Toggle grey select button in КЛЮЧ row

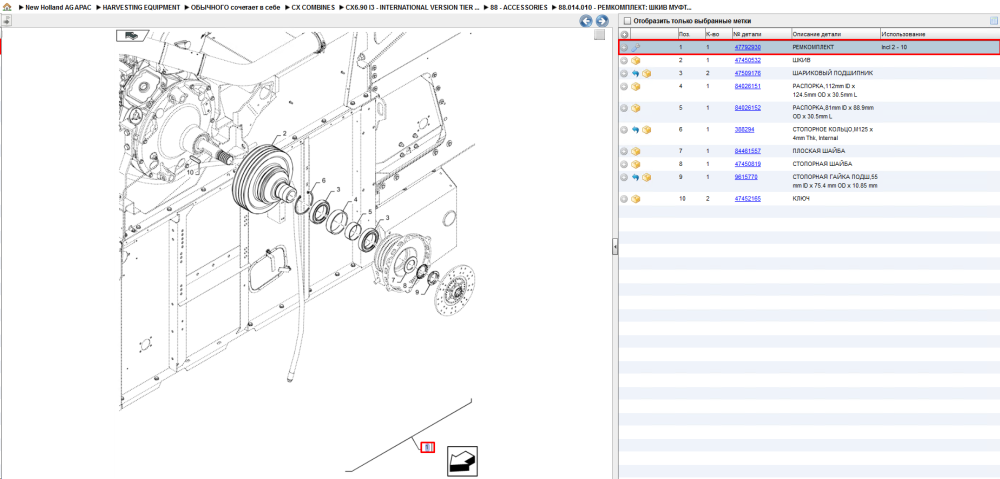point(625,200)
